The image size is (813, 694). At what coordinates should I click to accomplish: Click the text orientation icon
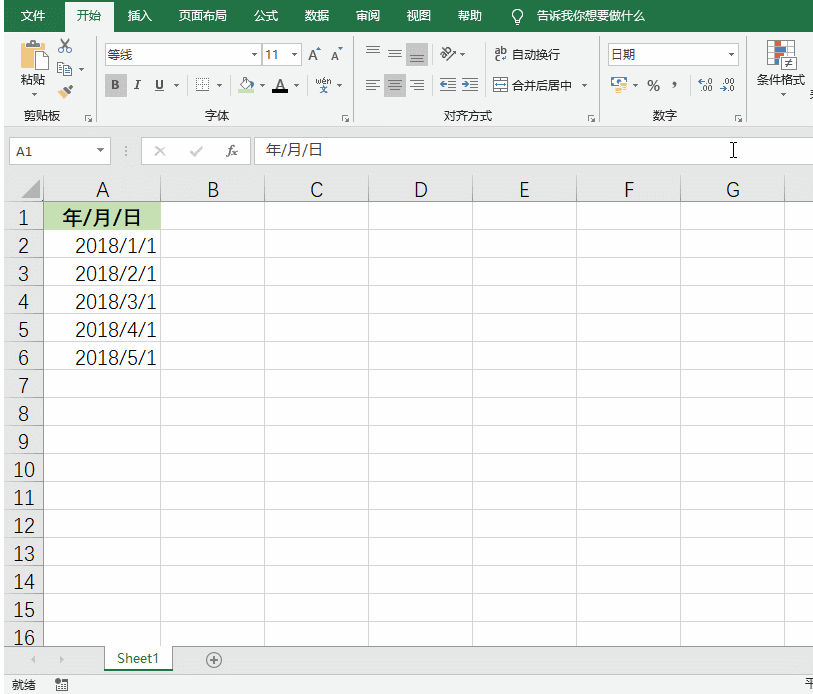pos(448,53)
